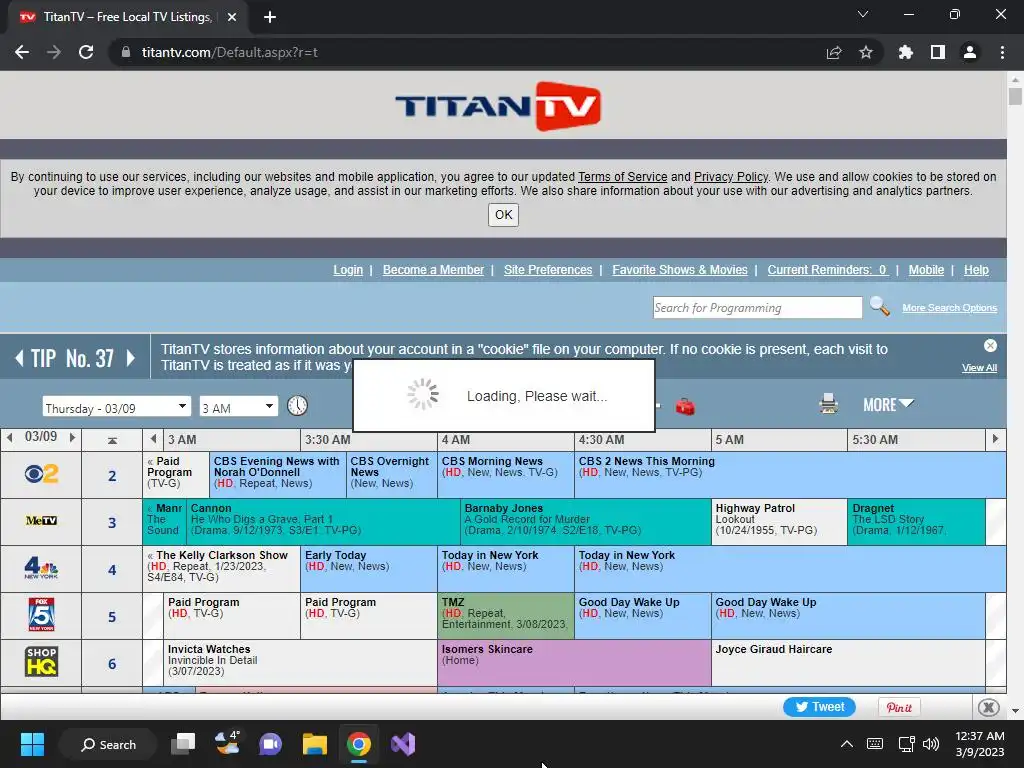Viewport: 1024px width, 768px height.
Task: Click the search magnifying glass icon
Action: tap(879, 306)
